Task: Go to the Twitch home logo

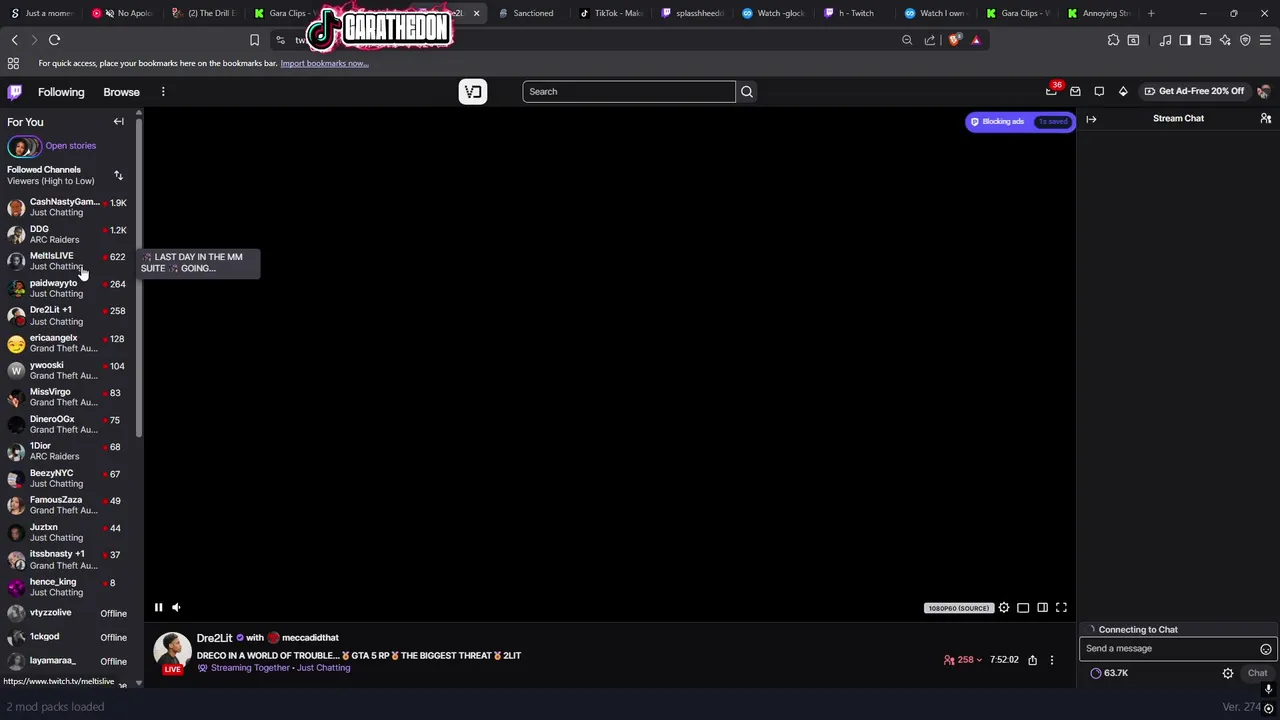Action: click(x=15, y=92)
